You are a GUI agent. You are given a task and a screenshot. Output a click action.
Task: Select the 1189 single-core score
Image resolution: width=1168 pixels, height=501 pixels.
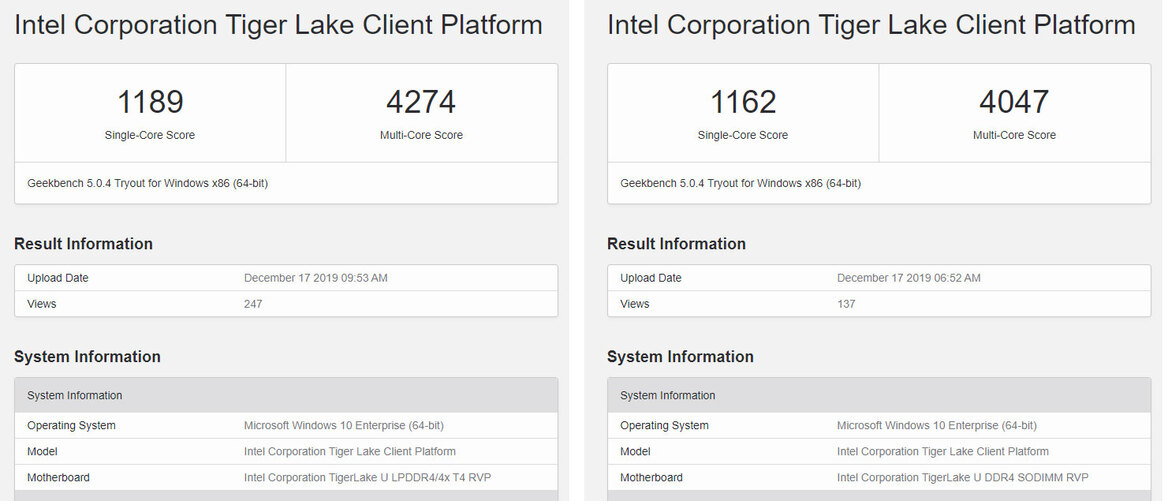pos(150,102)
